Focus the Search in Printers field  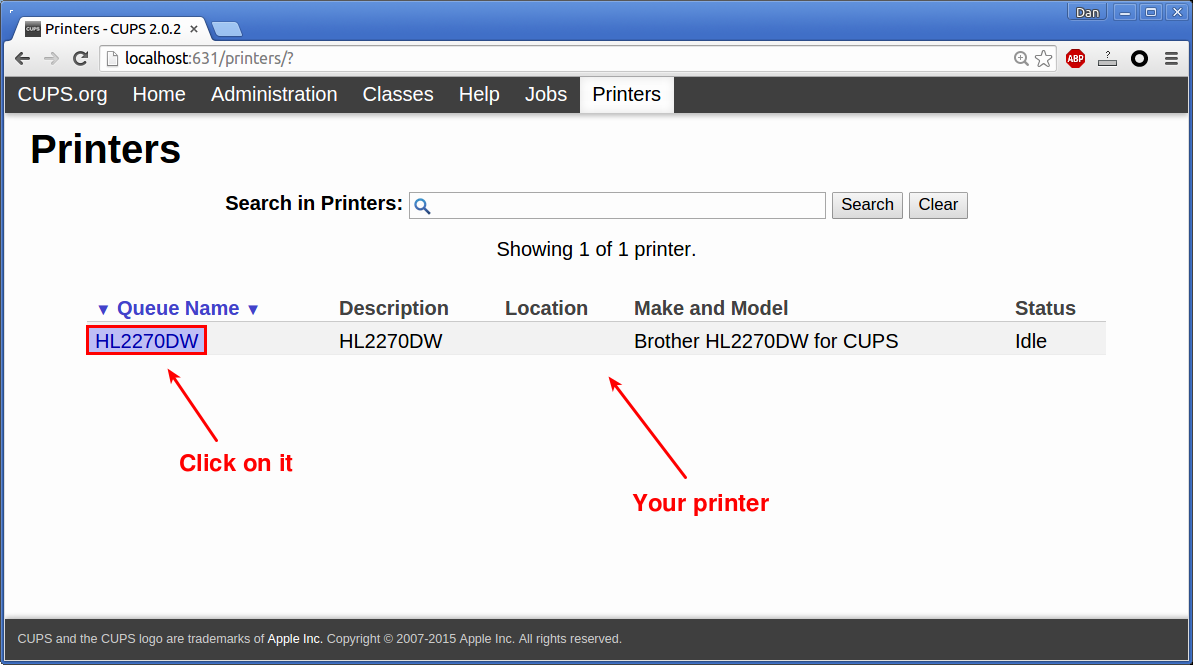(x=617, y=205)
